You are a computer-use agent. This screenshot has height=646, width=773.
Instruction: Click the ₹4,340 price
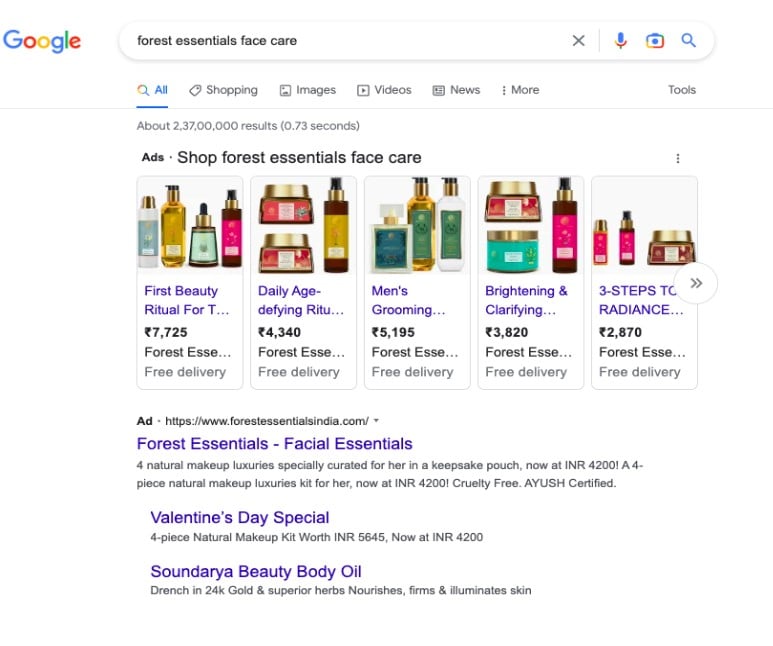(x=280, y=332)
